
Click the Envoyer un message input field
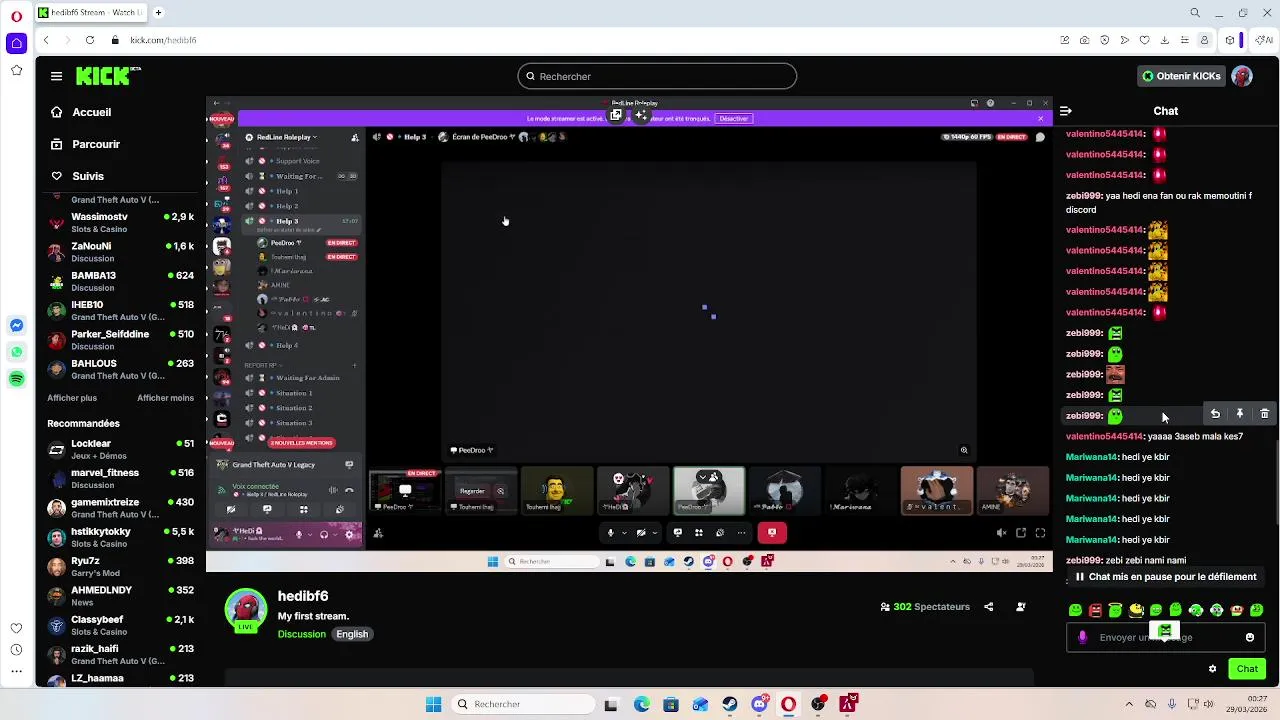click(x=1166, y=637)
